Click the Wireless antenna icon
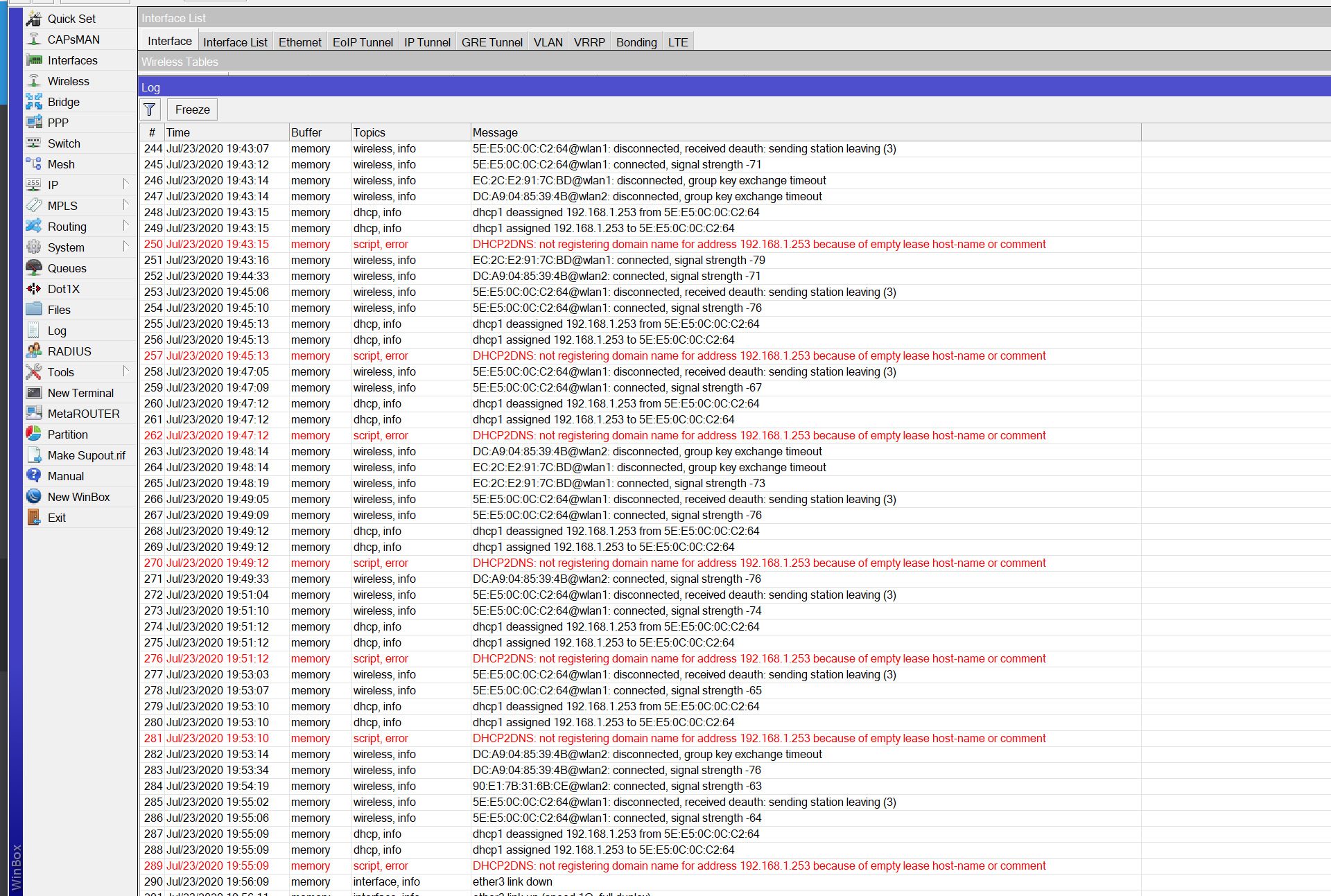1331x896 pixels. point(34,81)
